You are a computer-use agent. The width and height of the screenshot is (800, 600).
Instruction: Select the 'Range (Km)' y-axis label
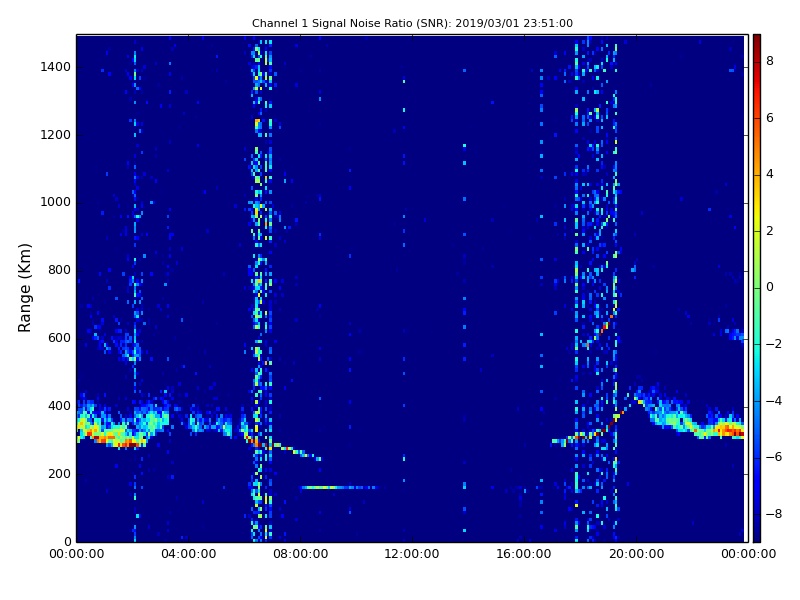coord(26,287)
